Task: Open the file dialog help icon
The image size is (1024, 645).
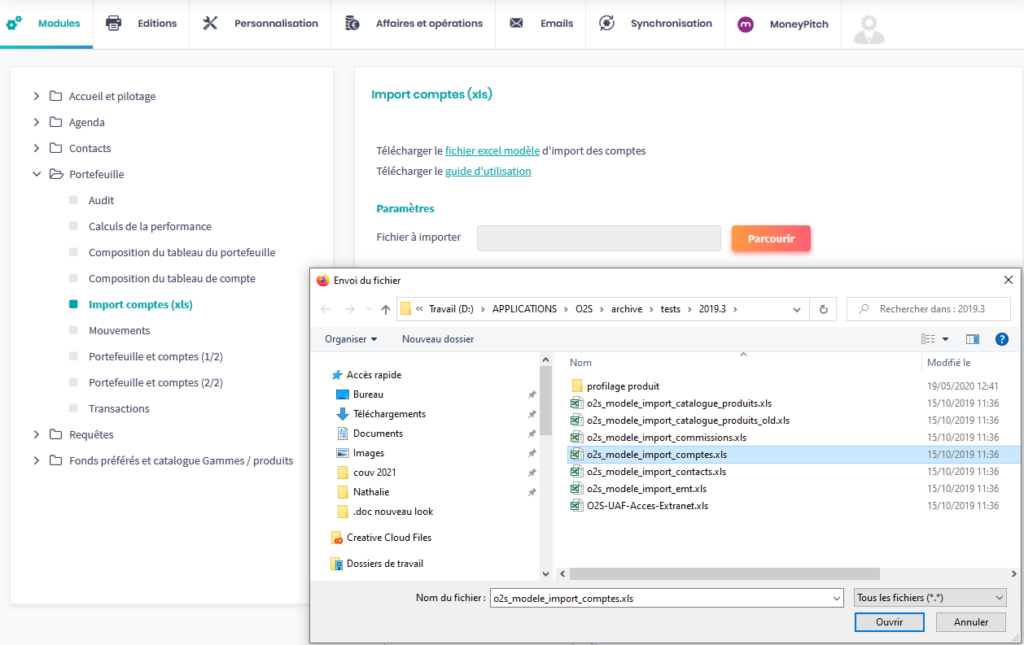Action: coord(1001,339)
